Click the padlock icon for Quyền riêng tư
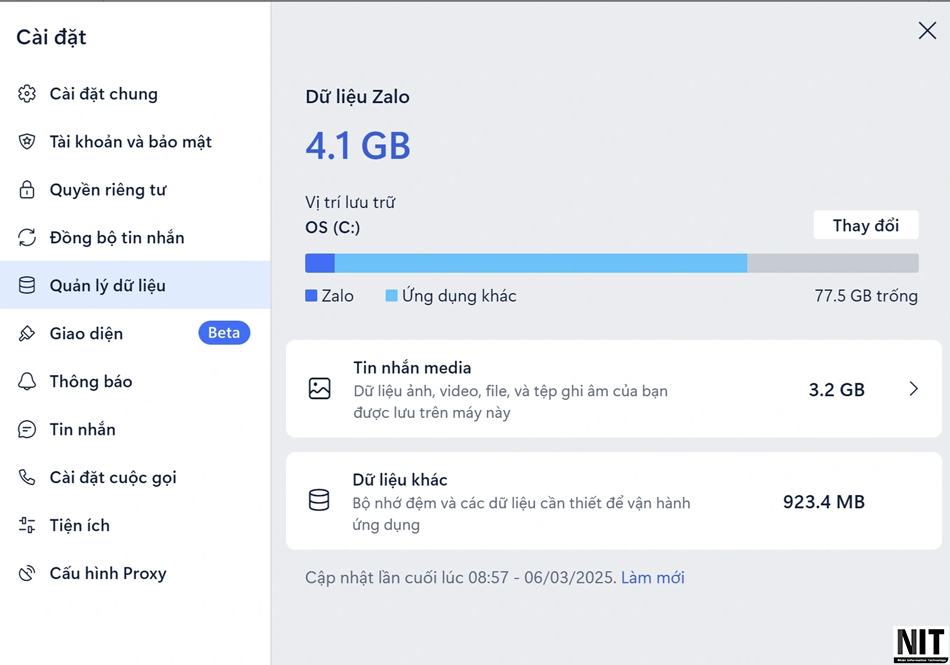Viewport: 950px width, 665px height. 27,190
